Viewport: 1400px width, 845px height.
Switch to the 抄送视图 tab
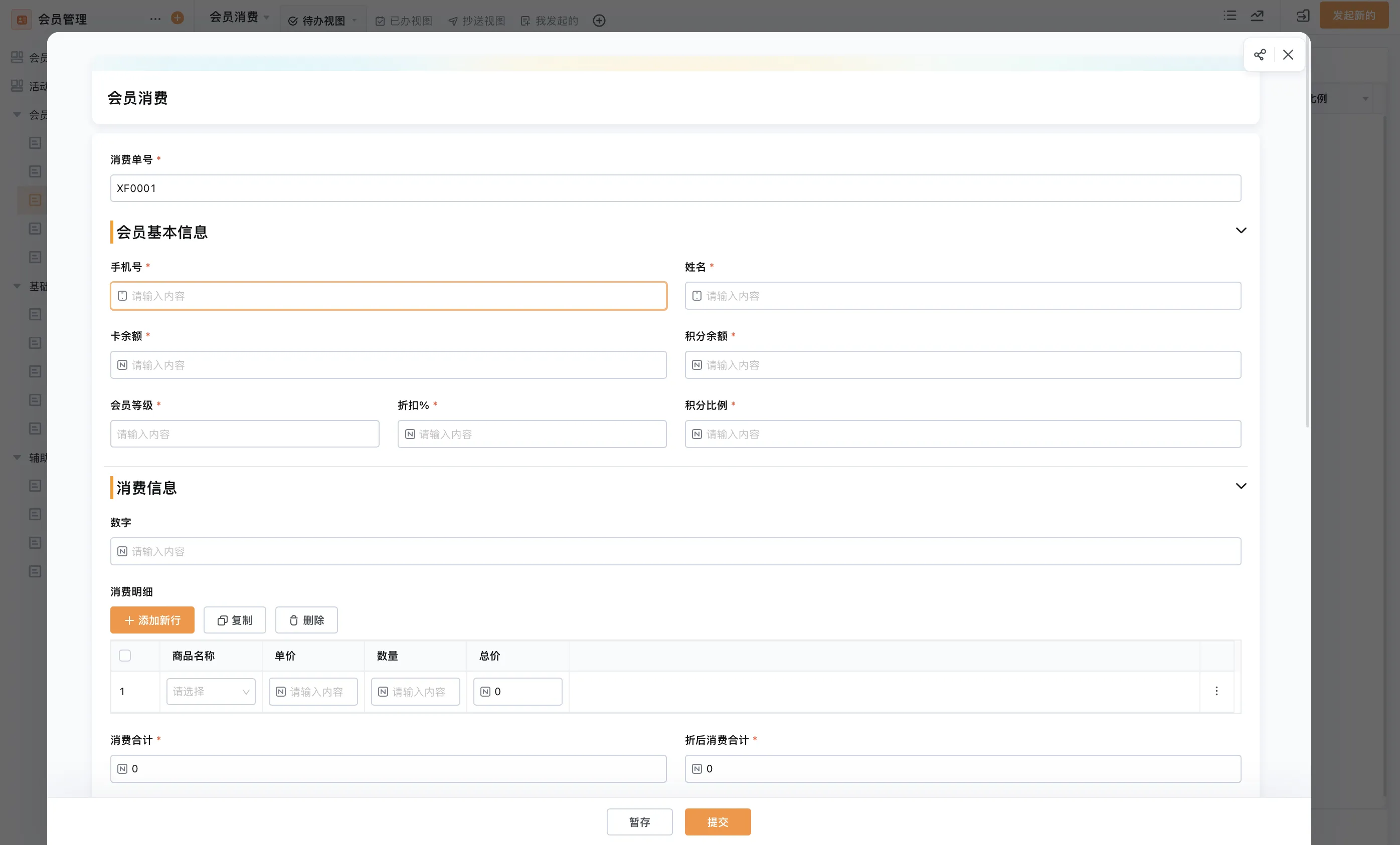[x=477, y=21]
